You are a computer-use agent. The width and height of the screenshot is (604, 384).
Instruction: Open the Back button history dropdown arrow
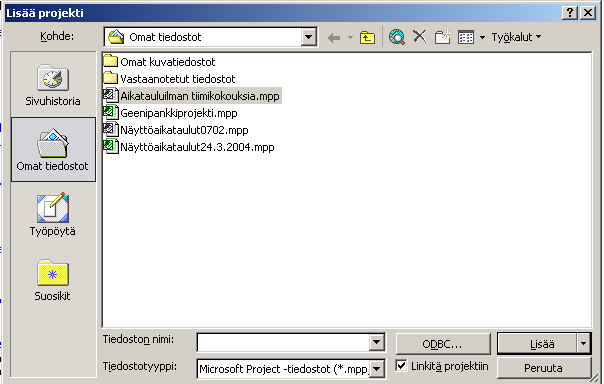pos(350,37)
